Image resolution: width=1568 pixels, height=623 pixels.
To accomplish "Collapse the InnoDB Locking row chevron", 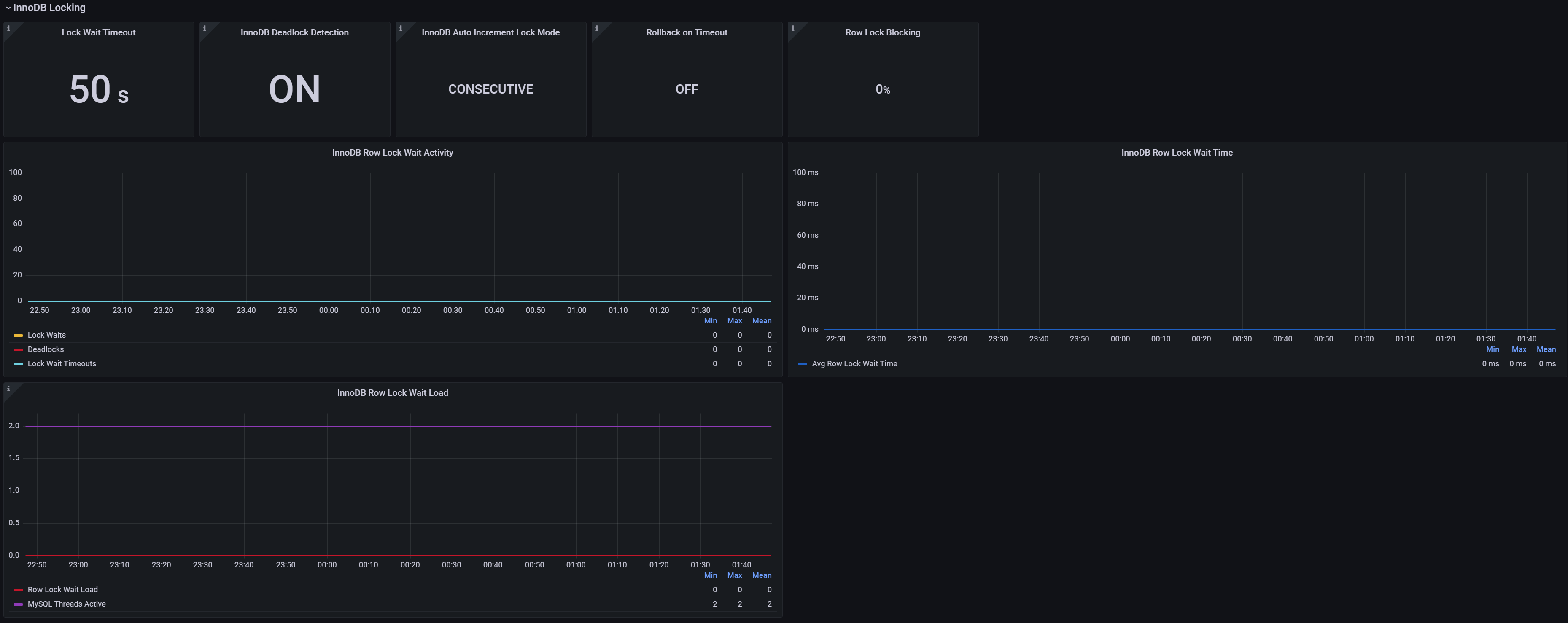I will (8, 8).
